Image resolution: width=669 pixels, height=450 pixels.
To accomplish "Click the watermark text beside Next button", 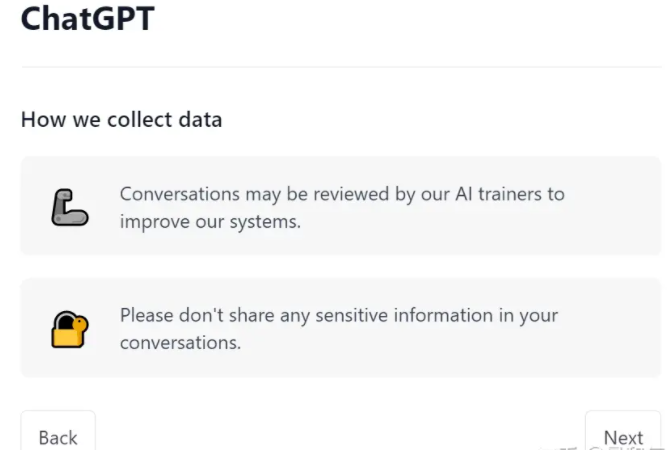I will (x=602, y=447).
